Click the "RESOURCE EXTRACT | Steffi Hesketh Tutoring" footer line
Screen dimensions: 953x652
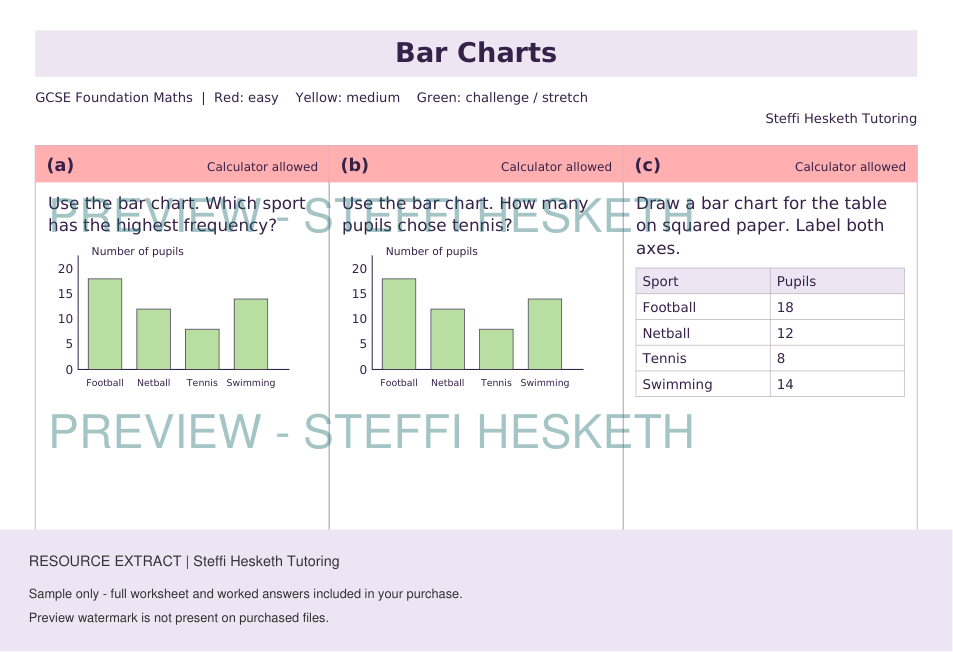click(x=184, y=561)
